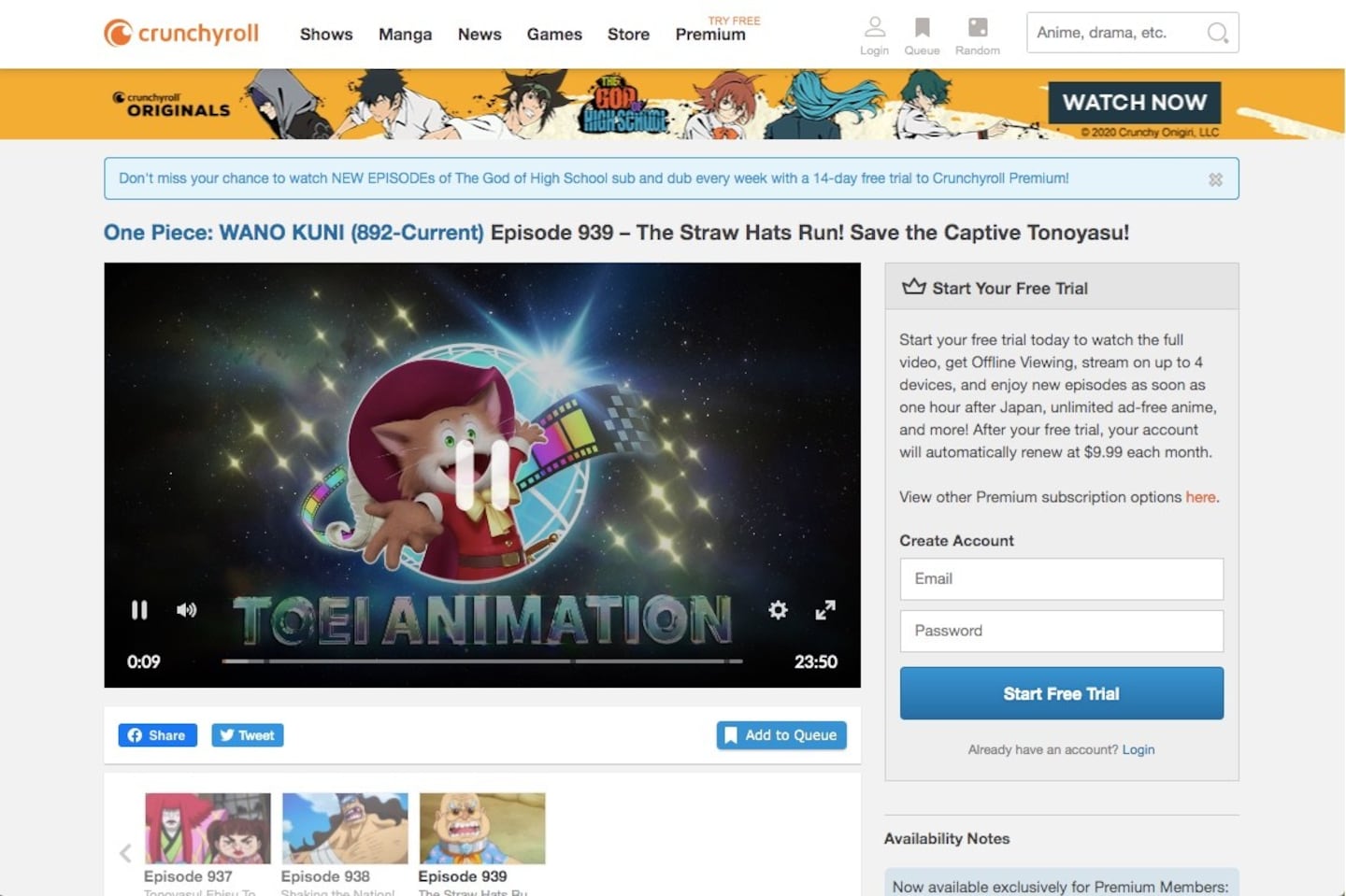1346x896 pixels.
Task: Go to Crunchyroll logo home
Action: point(181,34)
